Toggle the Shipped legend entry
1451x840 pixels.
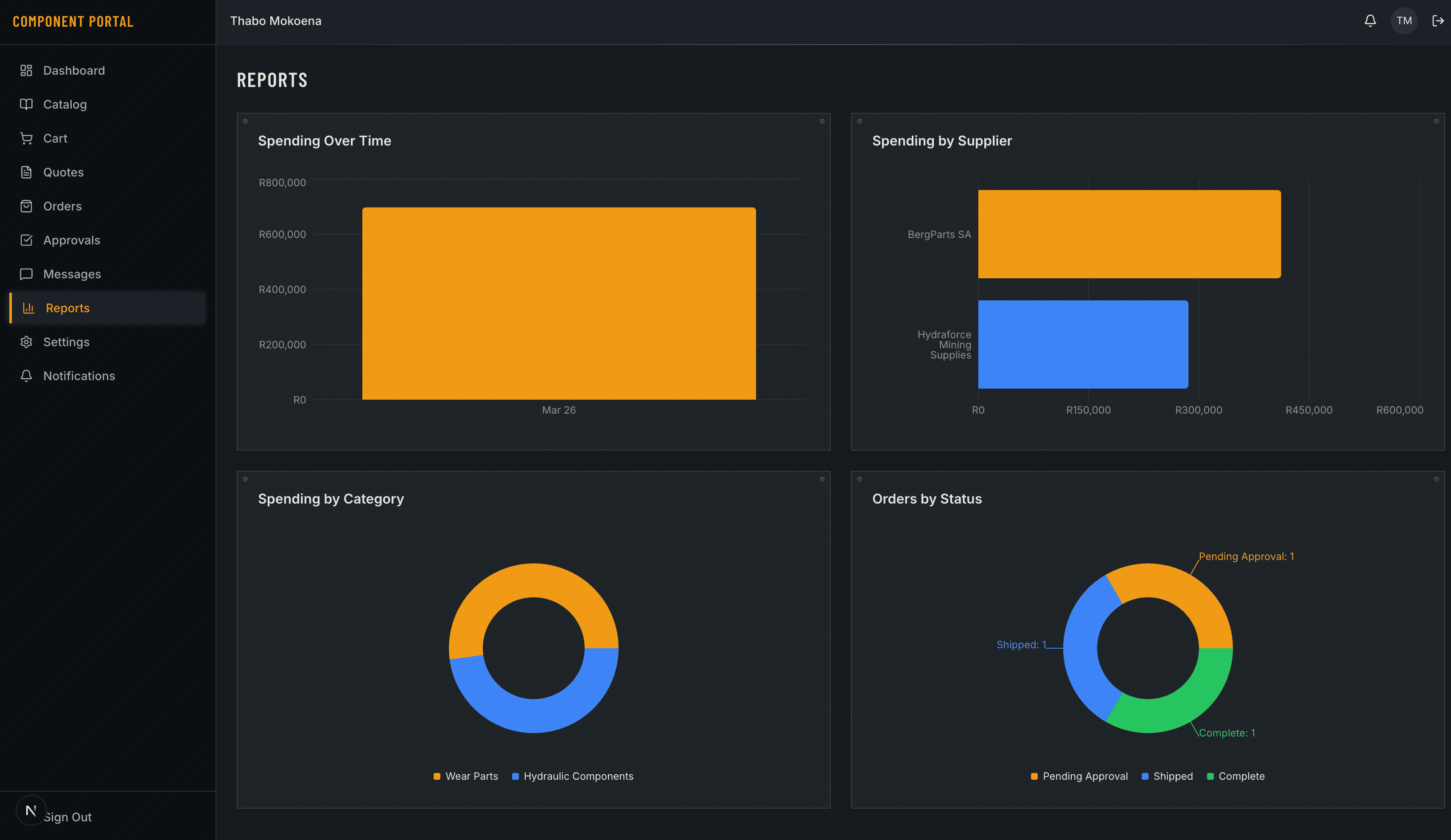(x=1167, y=776)
